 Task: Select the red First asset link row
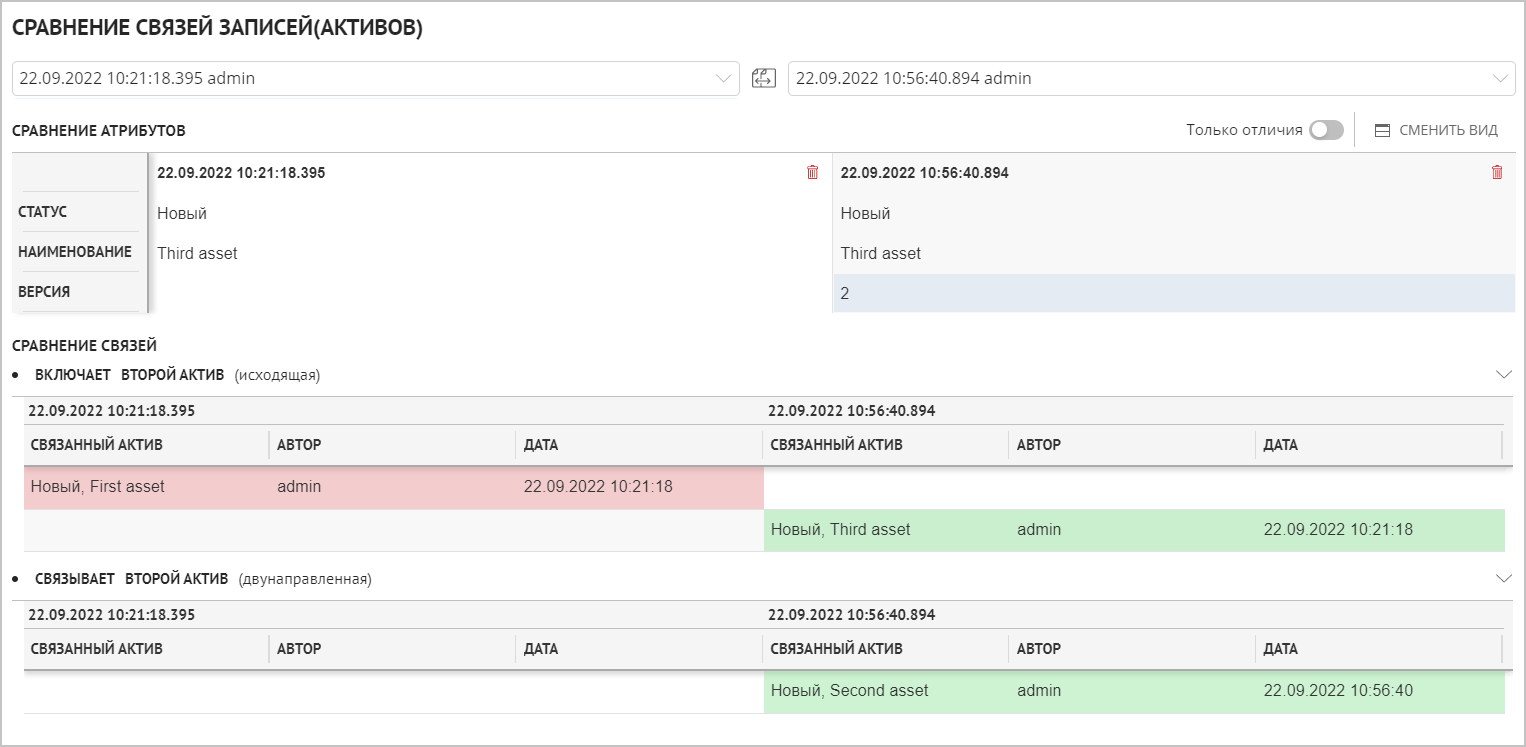(393, 487)
